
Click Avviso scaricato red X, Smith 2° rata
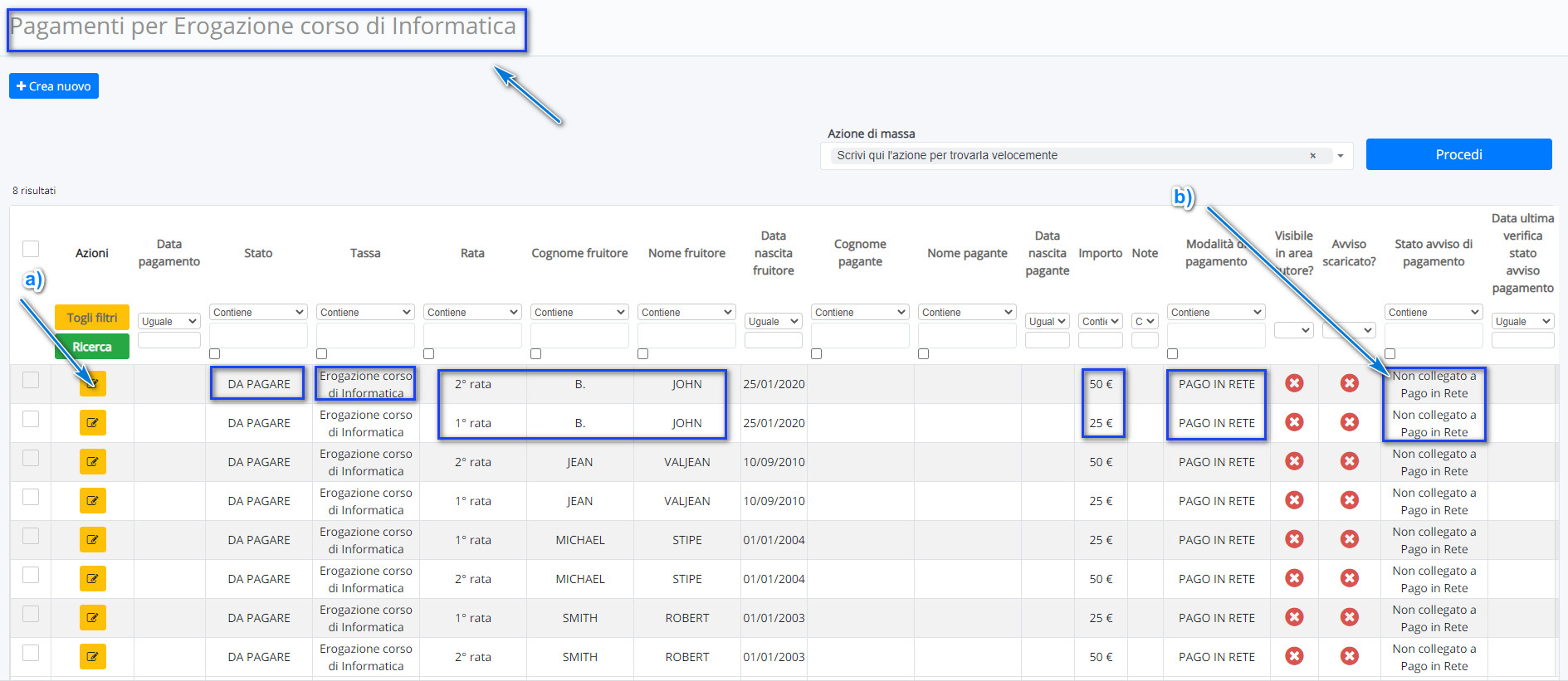1350,656
